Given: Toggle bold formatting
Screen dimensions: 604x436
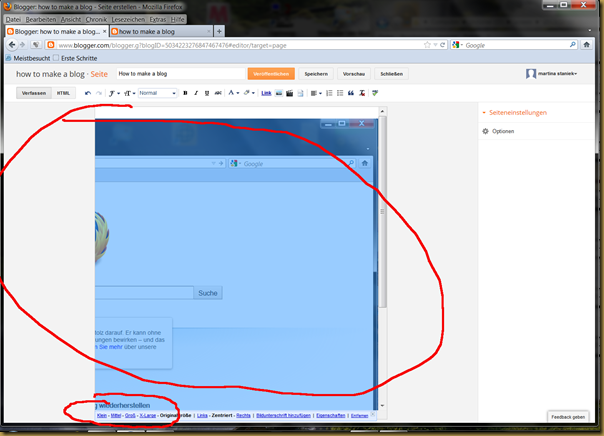Looking at the screenshot, I should pyautogui.click(x=185, y=93).
